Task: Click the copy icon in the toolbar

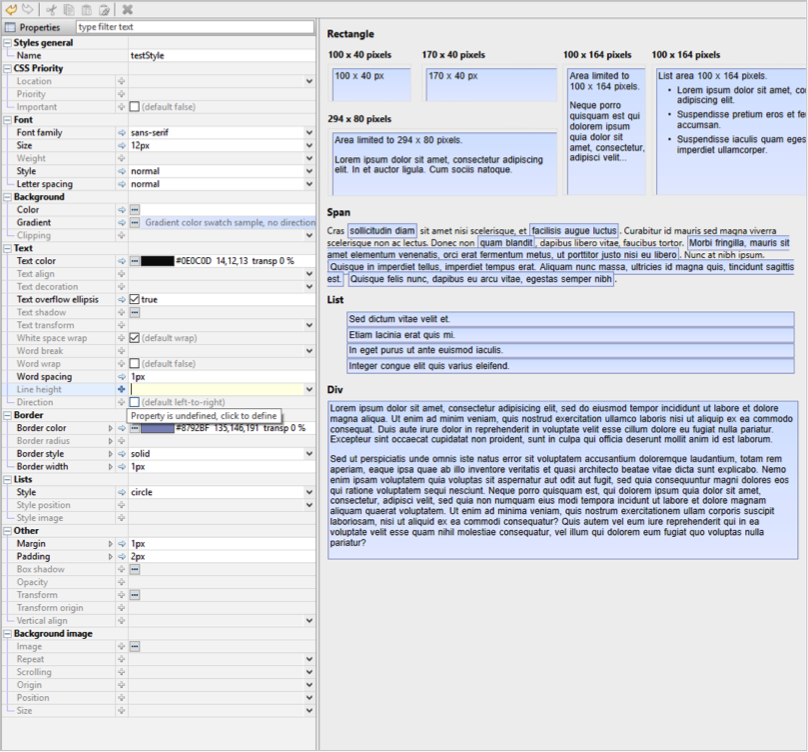Action: tap(69, 9)
